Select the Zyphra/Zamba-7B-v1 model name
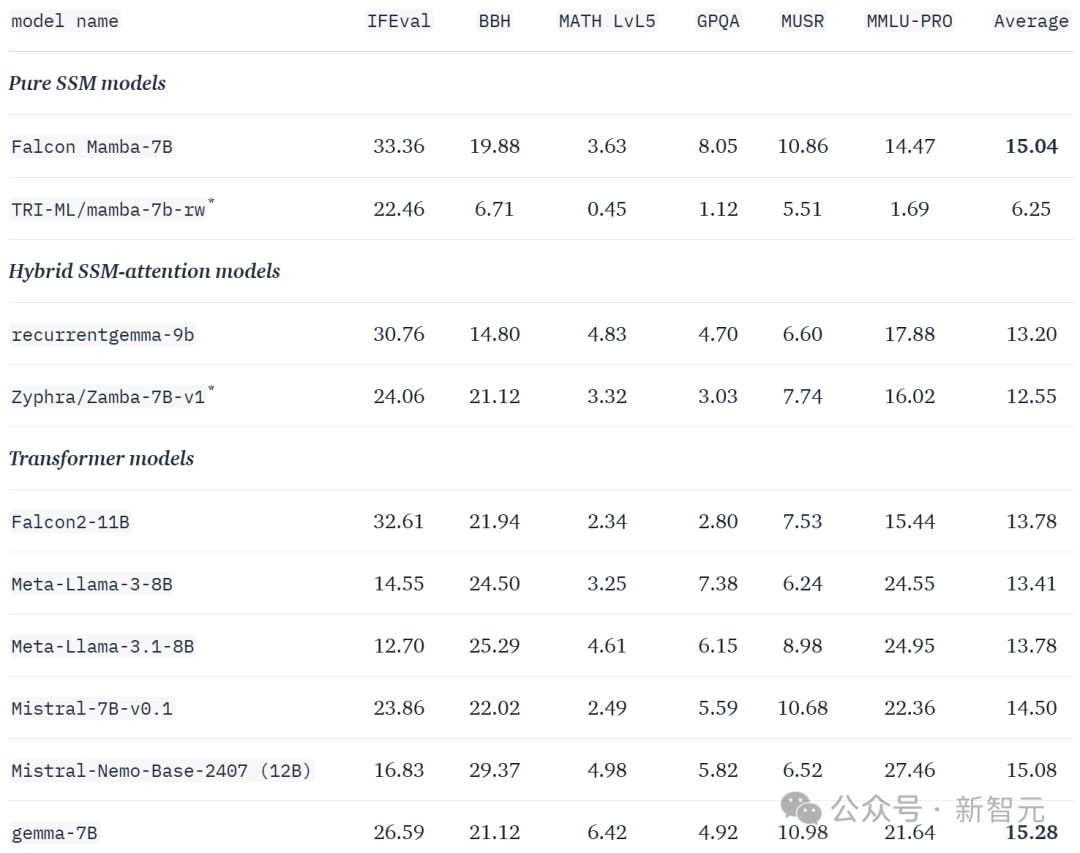The image size is (1080, 853). pyautogui.click(x=108, y=397)
